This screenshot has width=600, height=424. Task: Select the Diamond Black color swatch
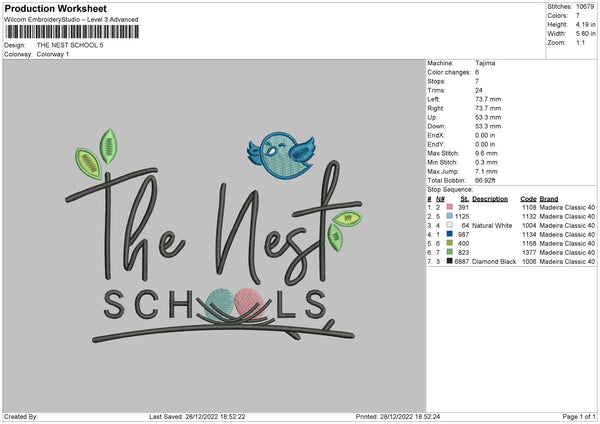tap(449, 261)
